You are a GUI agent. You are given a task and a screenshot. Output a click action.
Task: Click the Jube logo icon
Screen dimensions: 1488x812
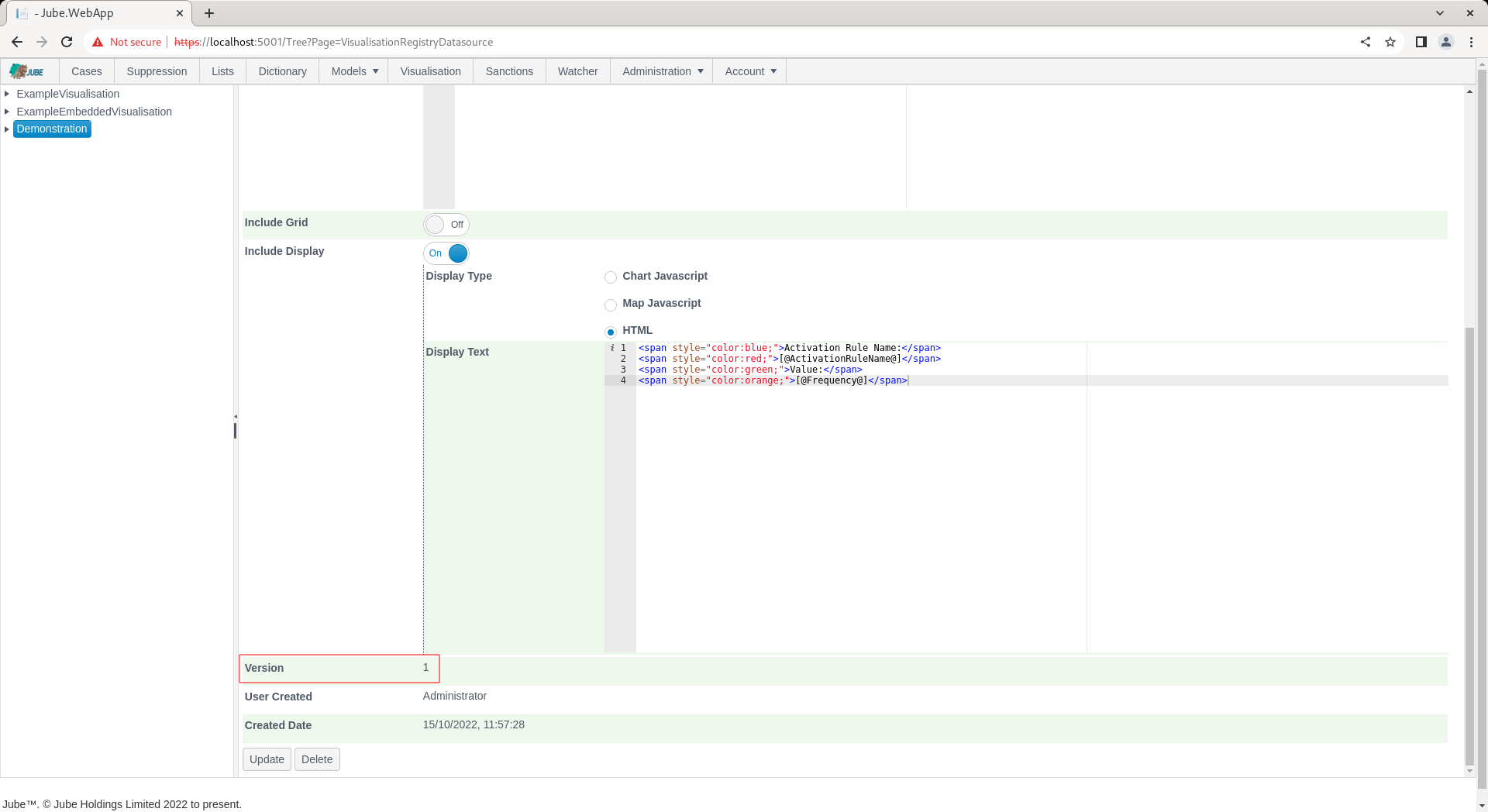(27, 71)
